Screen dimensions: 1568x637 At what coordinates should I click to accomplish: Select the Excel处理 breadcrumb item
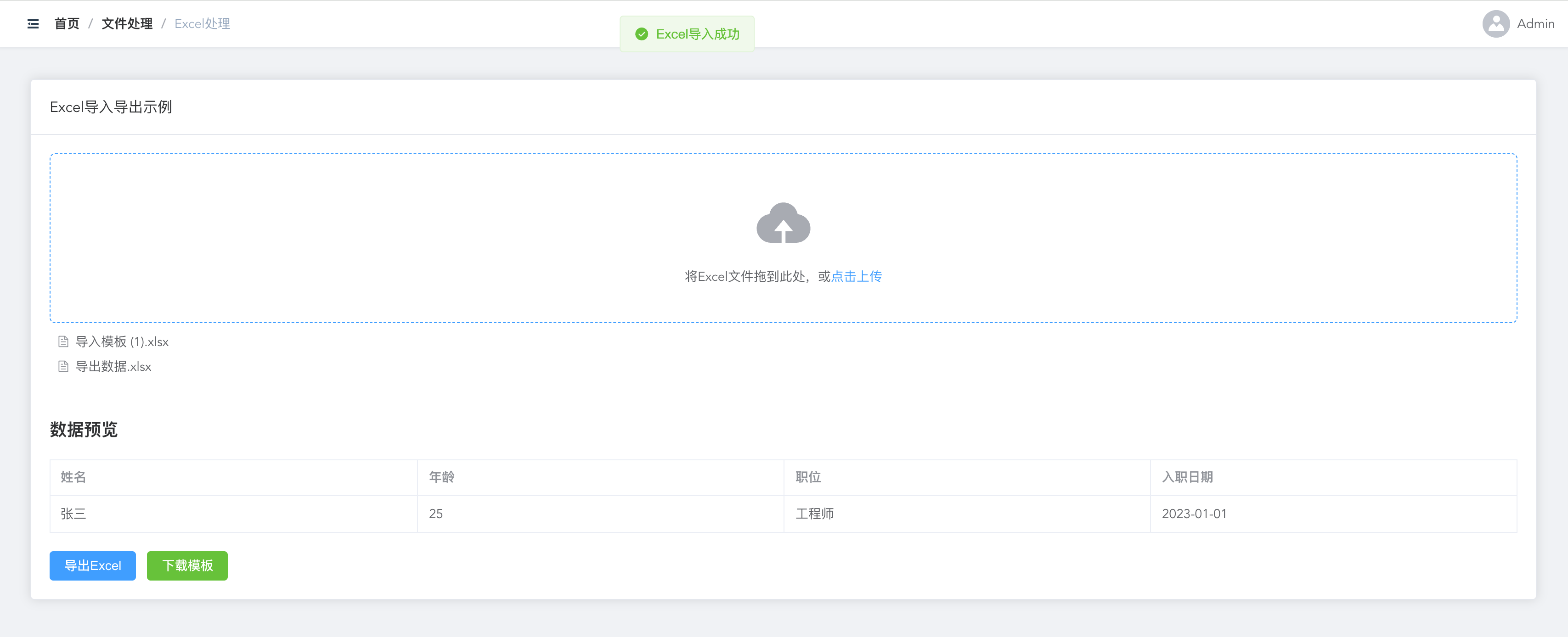202,24
